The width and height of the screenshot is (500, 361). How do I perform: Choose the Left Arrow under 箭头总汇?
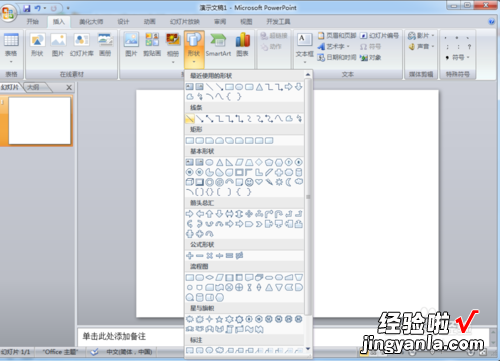199,214
